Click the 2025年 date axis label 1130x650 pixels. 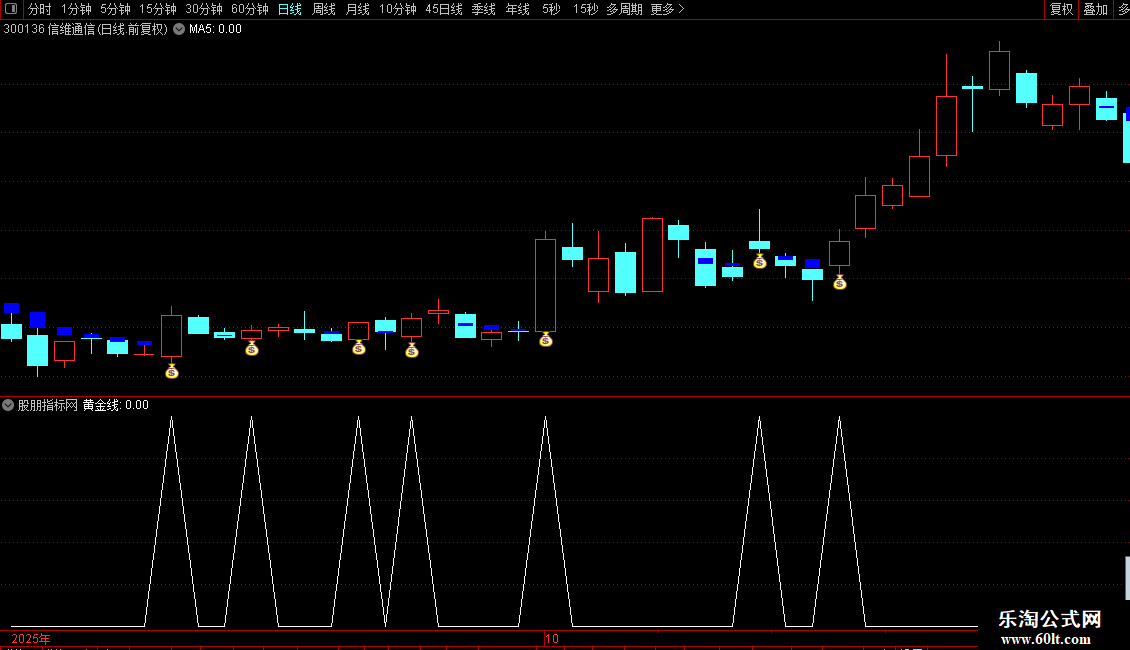[x=31, y=639]
